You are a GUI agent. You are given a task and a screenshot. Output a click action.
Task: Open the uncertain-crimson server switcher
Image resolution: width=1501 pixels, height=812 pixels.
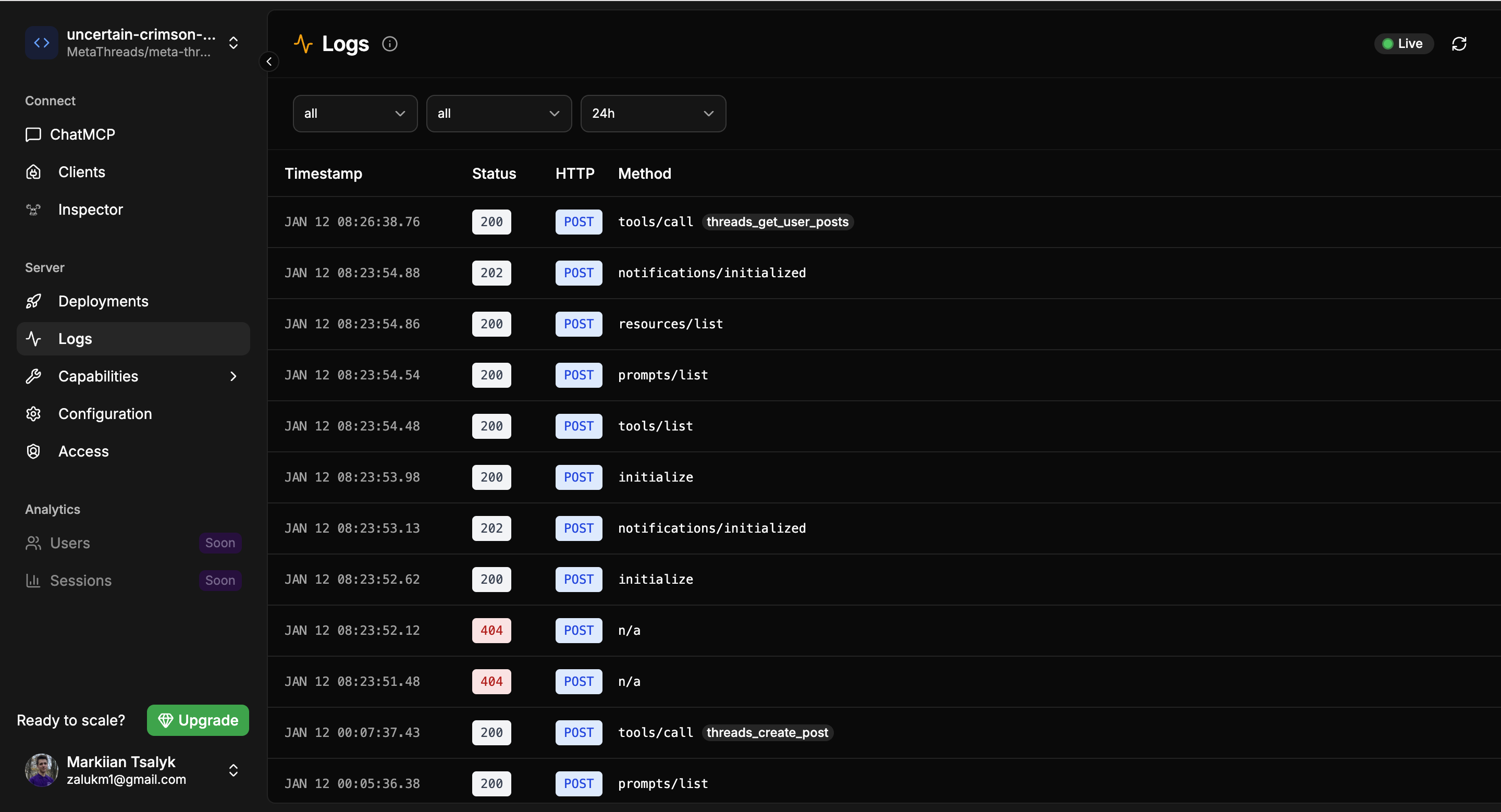click(x=133, y=43)
